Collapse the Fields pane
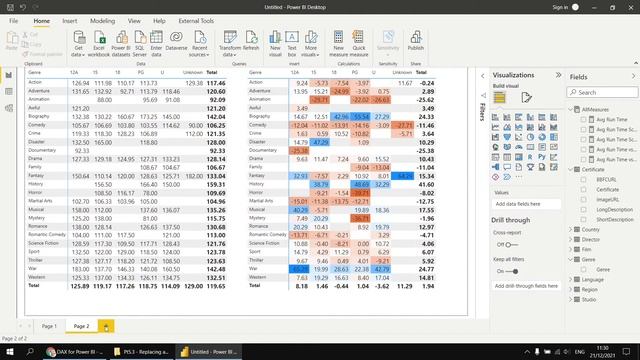Image resolution: width=640 pixels, height=360 pixels. (x=633, y=76)
